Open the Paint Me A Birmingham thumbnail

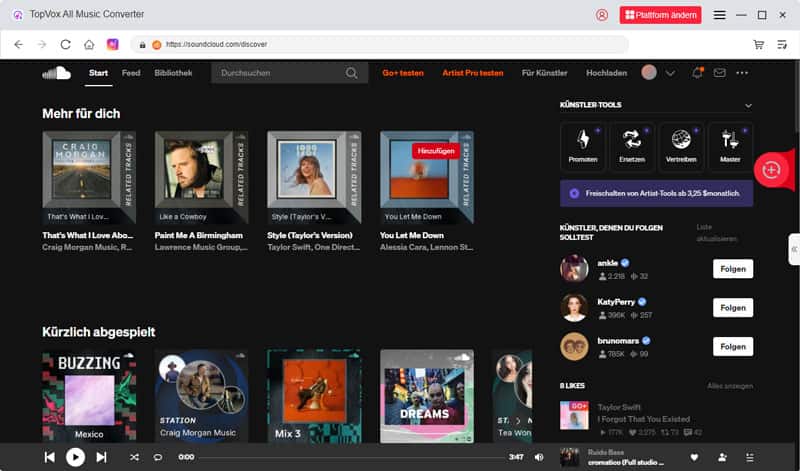201,178
